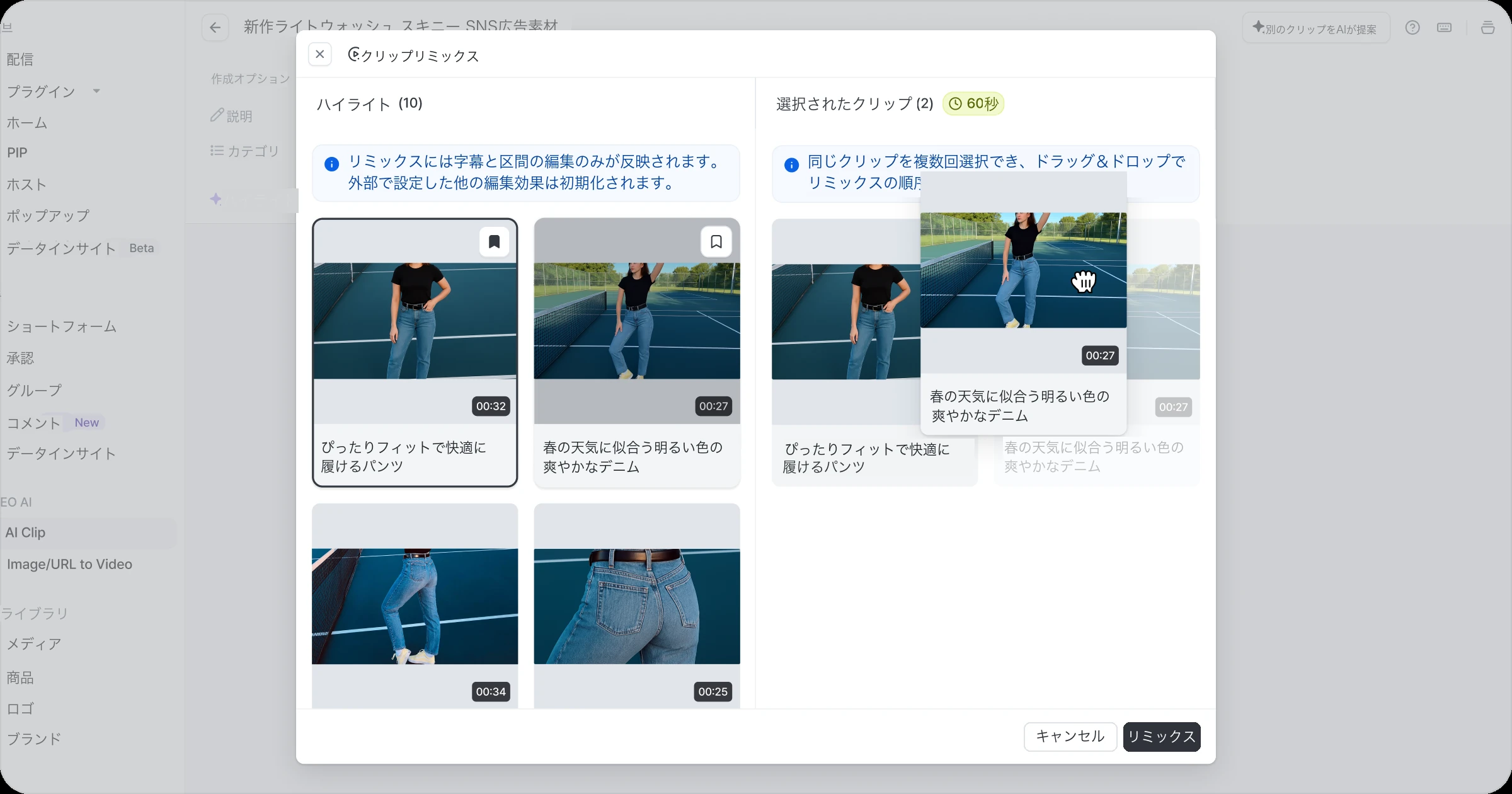The width and height of the screenshot is (1512, 794).
Task: Open メディア in the library section
Action: click(x=35, y=644)
